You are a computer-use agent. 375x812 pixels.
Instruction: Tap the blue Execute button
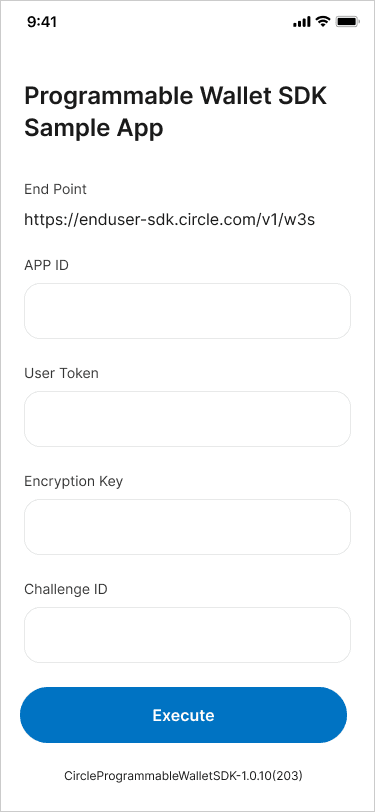click(x=183, y=715)
